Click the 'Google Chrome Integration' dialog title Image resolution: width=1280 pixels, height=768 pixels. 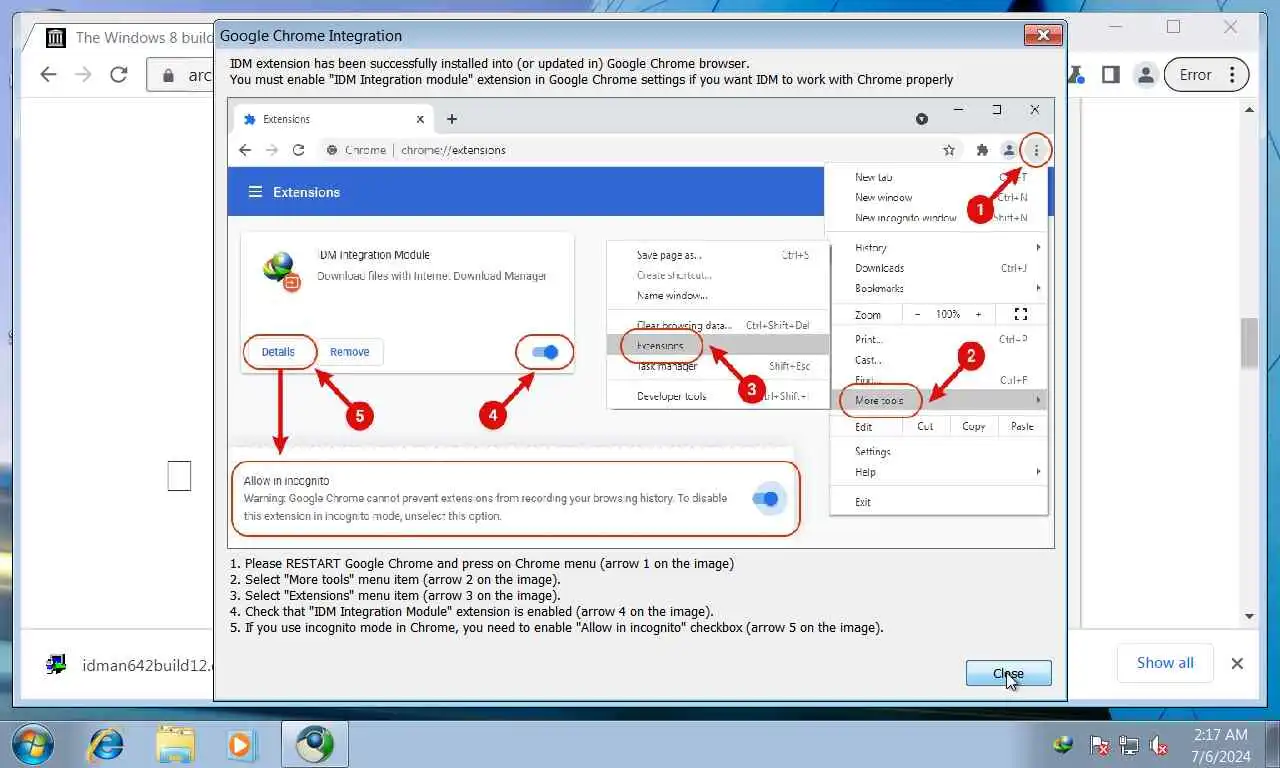point(311,36)
